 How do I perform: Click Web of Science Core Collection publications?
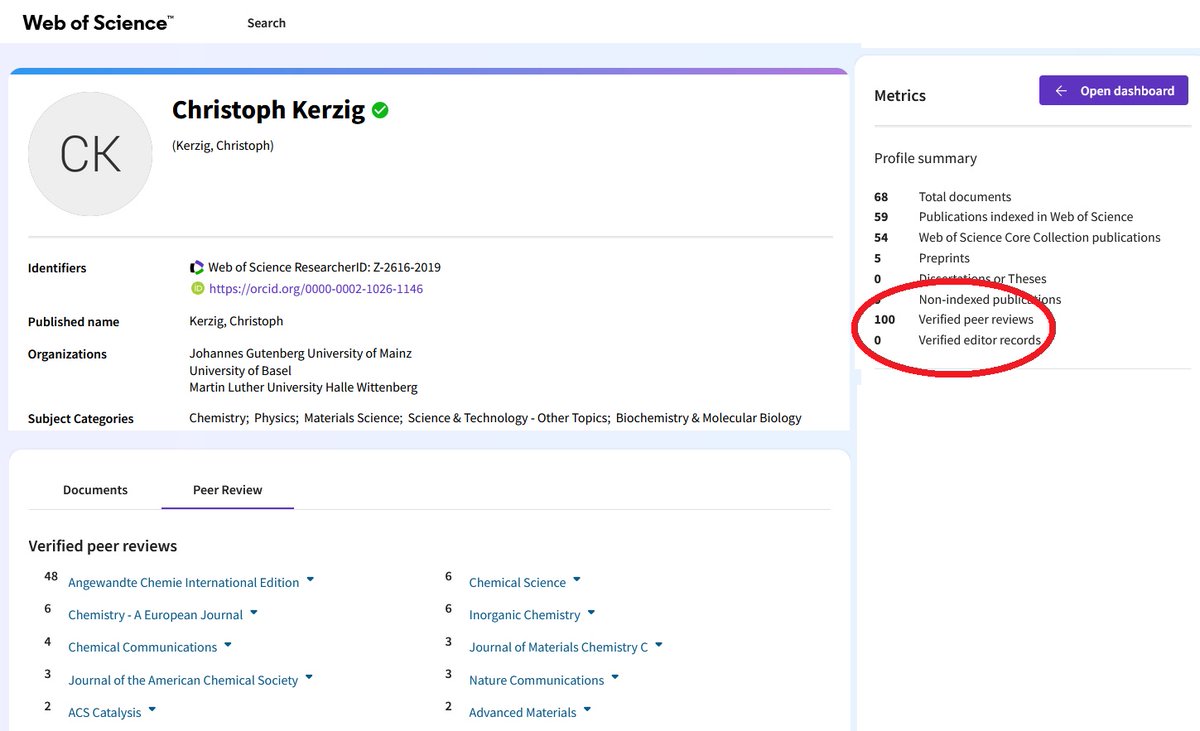(x=1040, y=238)
